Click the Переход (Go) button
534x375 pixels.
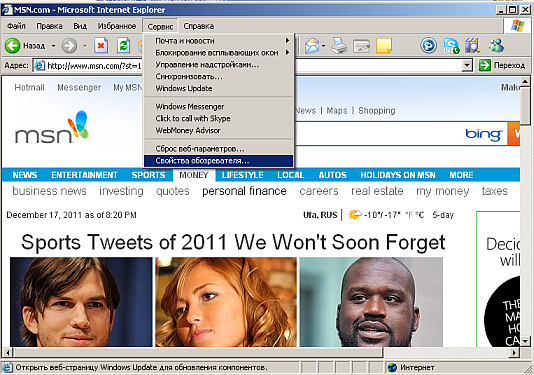tap(502, 65)
